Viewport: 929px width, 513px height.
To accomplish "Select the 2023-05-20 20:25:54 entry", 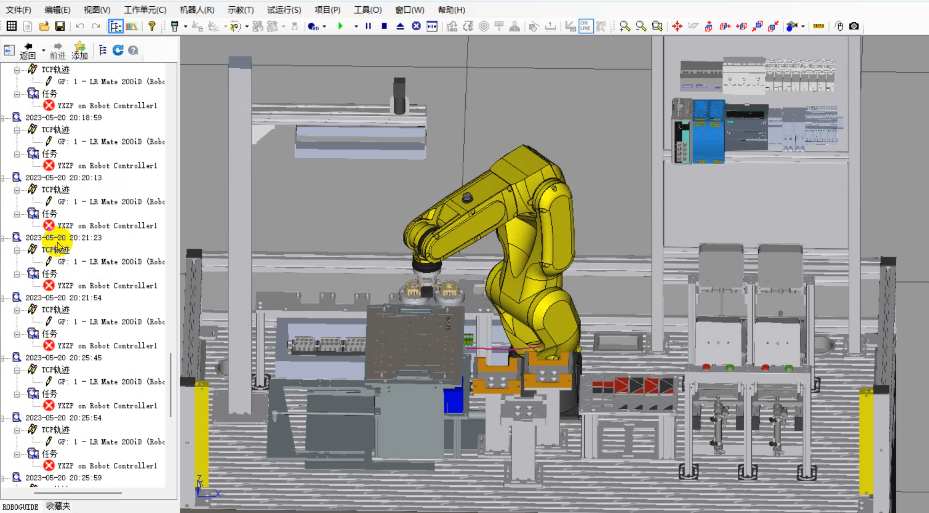I will [63, 418].
